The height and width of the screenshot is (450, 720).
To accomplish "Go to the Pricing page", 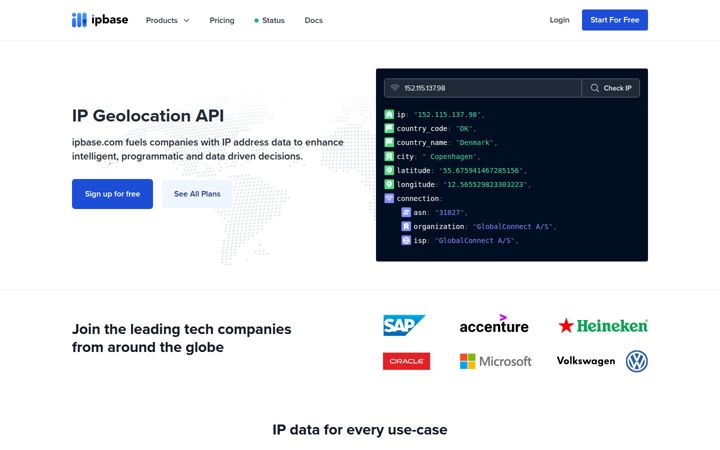I will (222, 20).
